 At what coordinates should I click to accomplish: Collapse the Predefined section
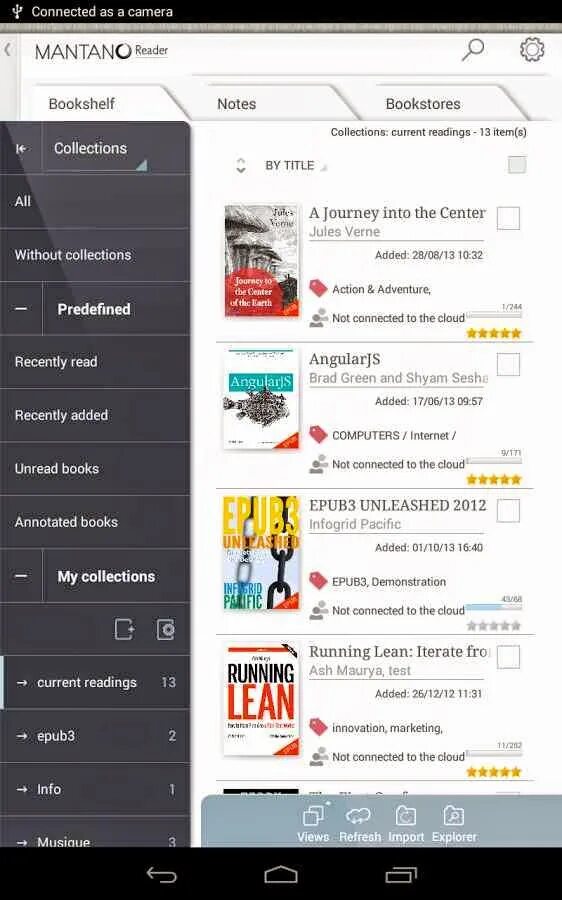(x=21, y=309)
